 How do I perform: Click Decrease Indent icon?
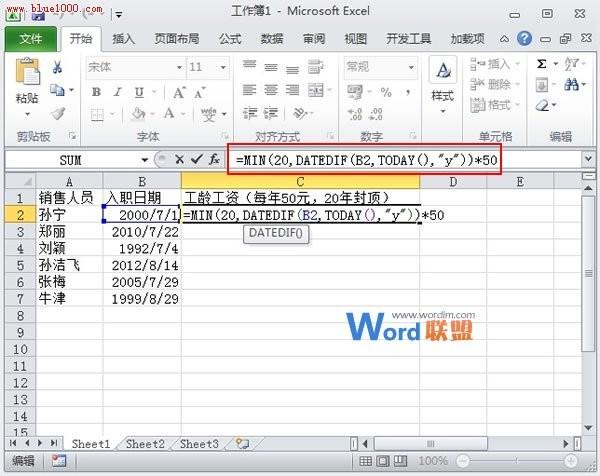coord(250,113)
